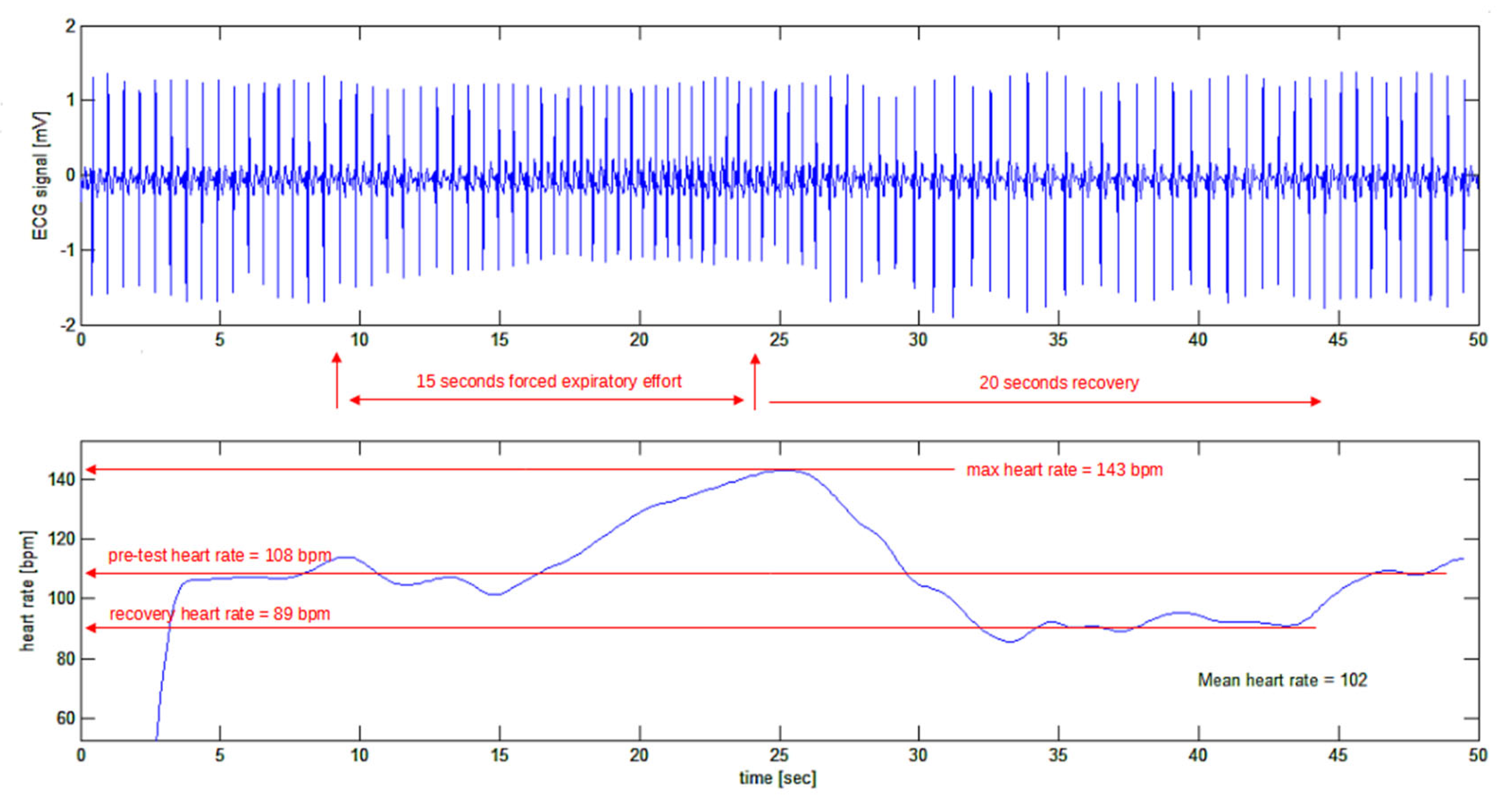Click the 140 tick on heart rate axis
Image resolution: width=1504 pixels, height=812 pixels.
[x=62, y=480]
